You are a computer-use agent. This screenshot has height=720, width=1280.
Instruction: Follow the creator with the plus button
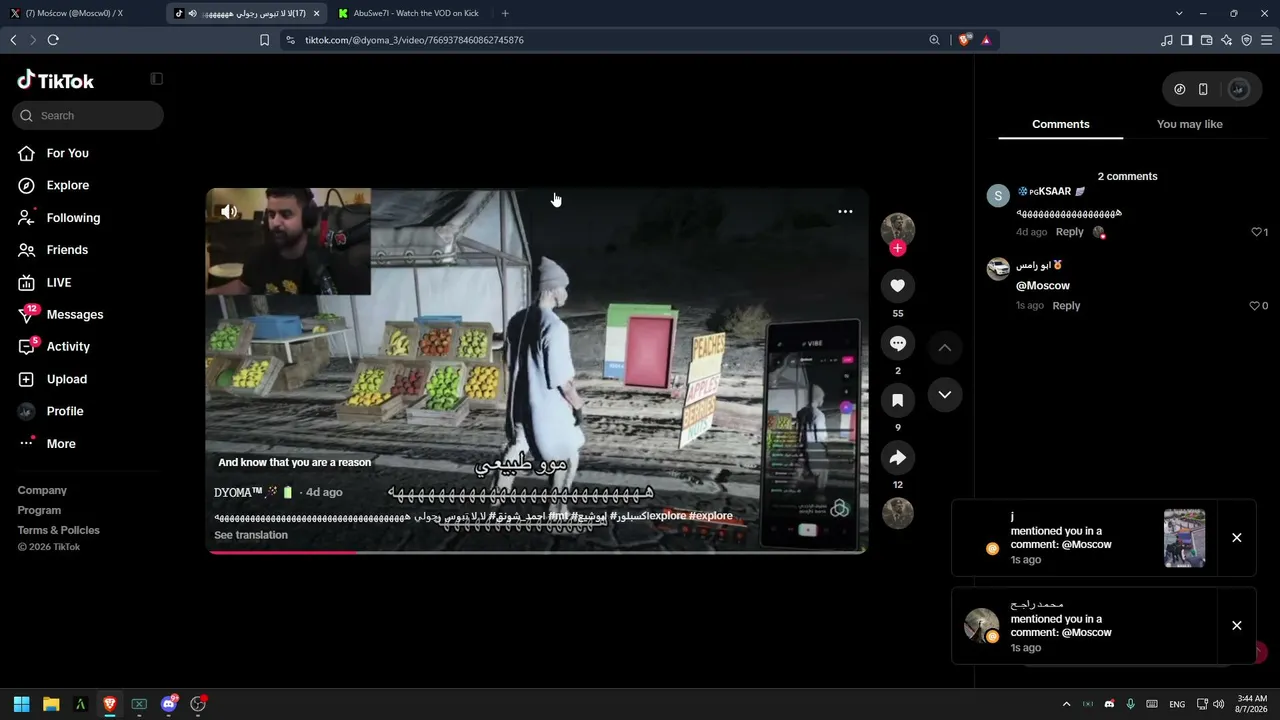click(898, 248)
